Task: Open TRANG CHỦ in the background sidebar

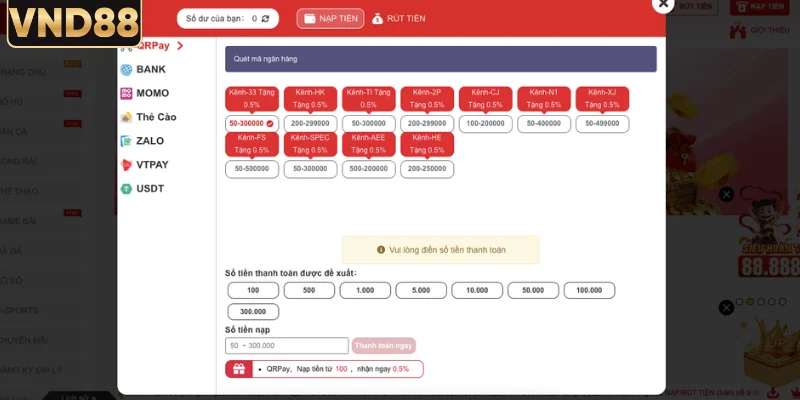Action: pos(23,72)
